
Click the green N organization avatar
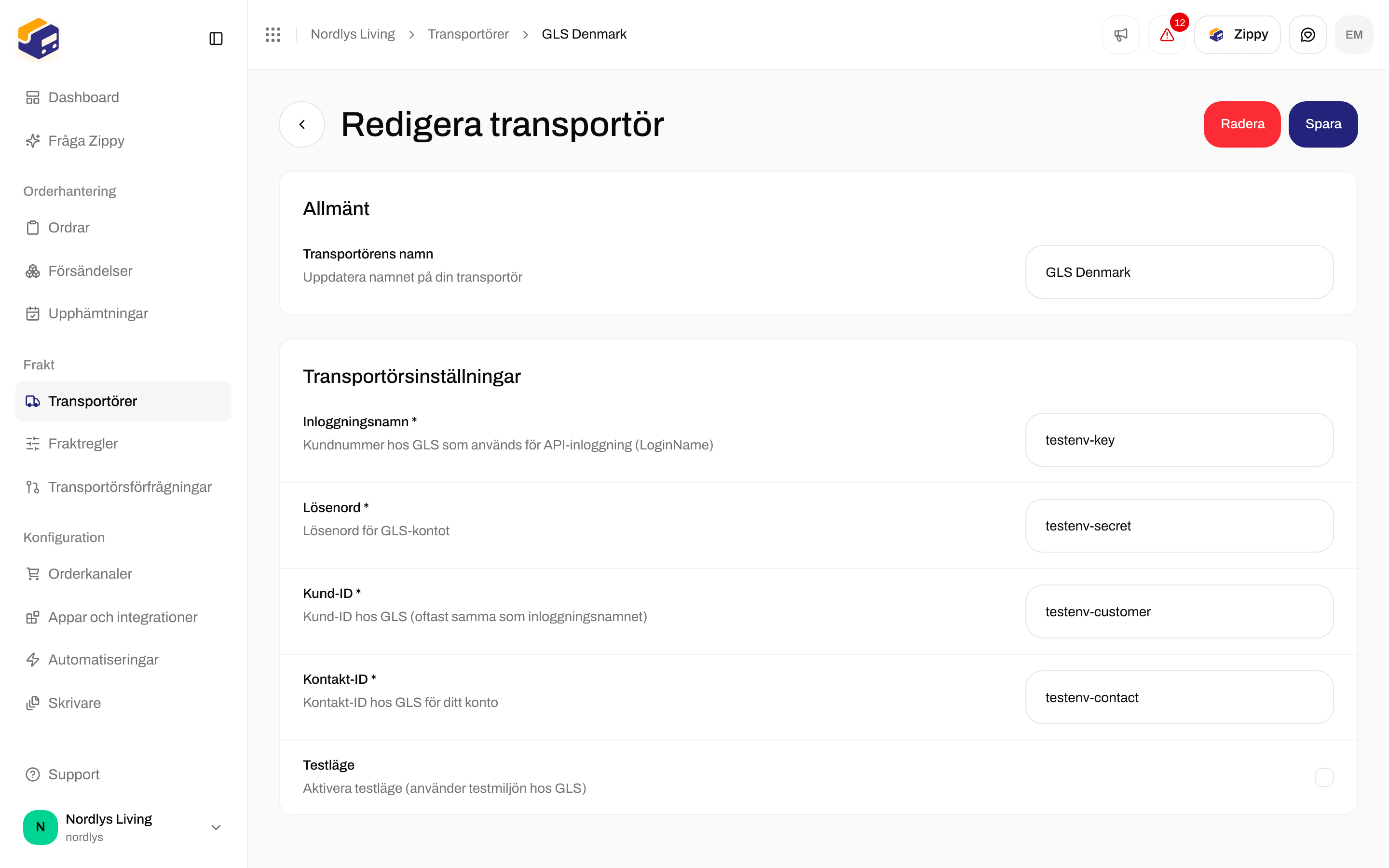(40, 827)
